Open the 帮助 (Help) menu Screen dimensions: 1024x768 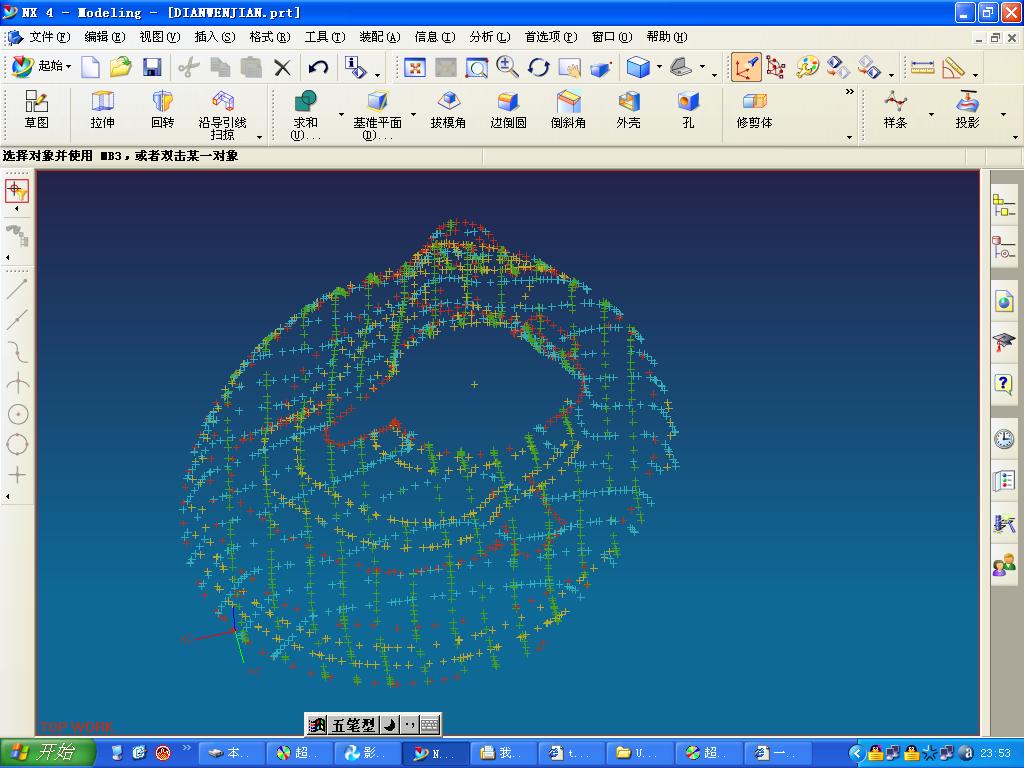coord(666,37)
